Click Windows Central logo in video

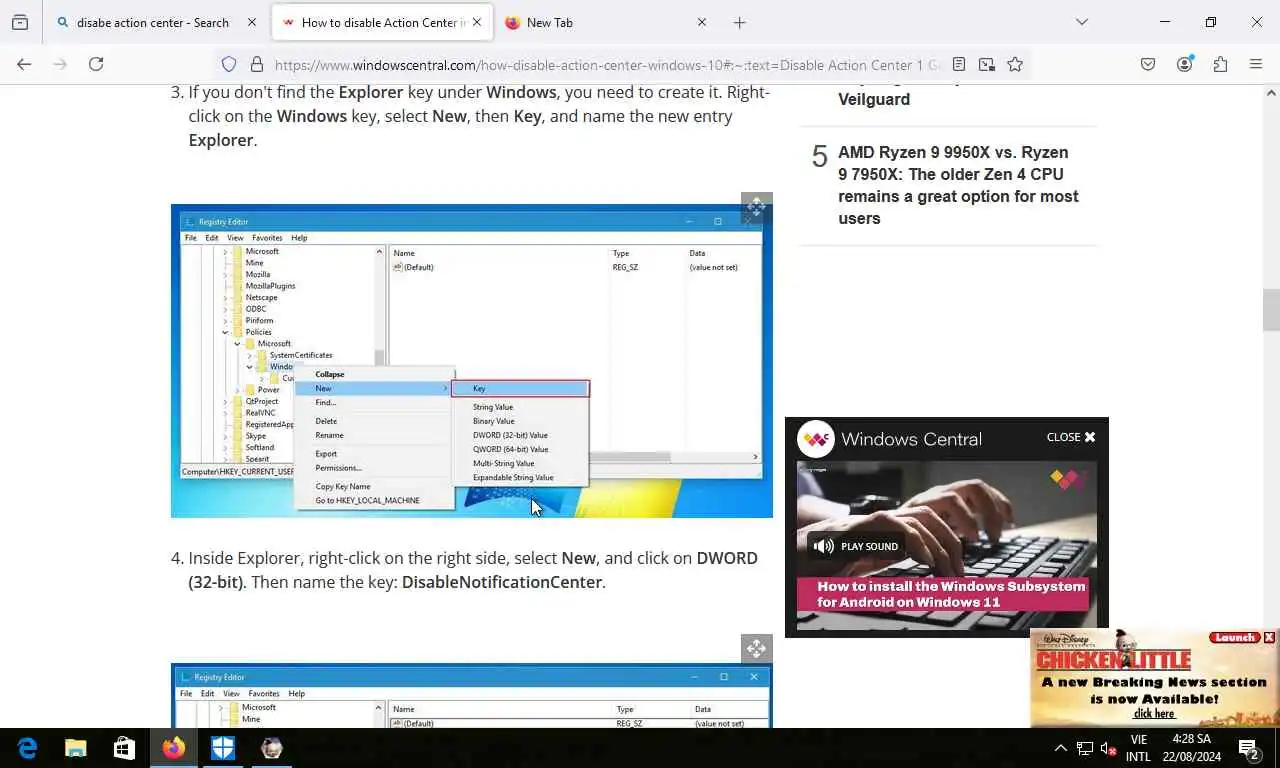[x=816, y=438]
